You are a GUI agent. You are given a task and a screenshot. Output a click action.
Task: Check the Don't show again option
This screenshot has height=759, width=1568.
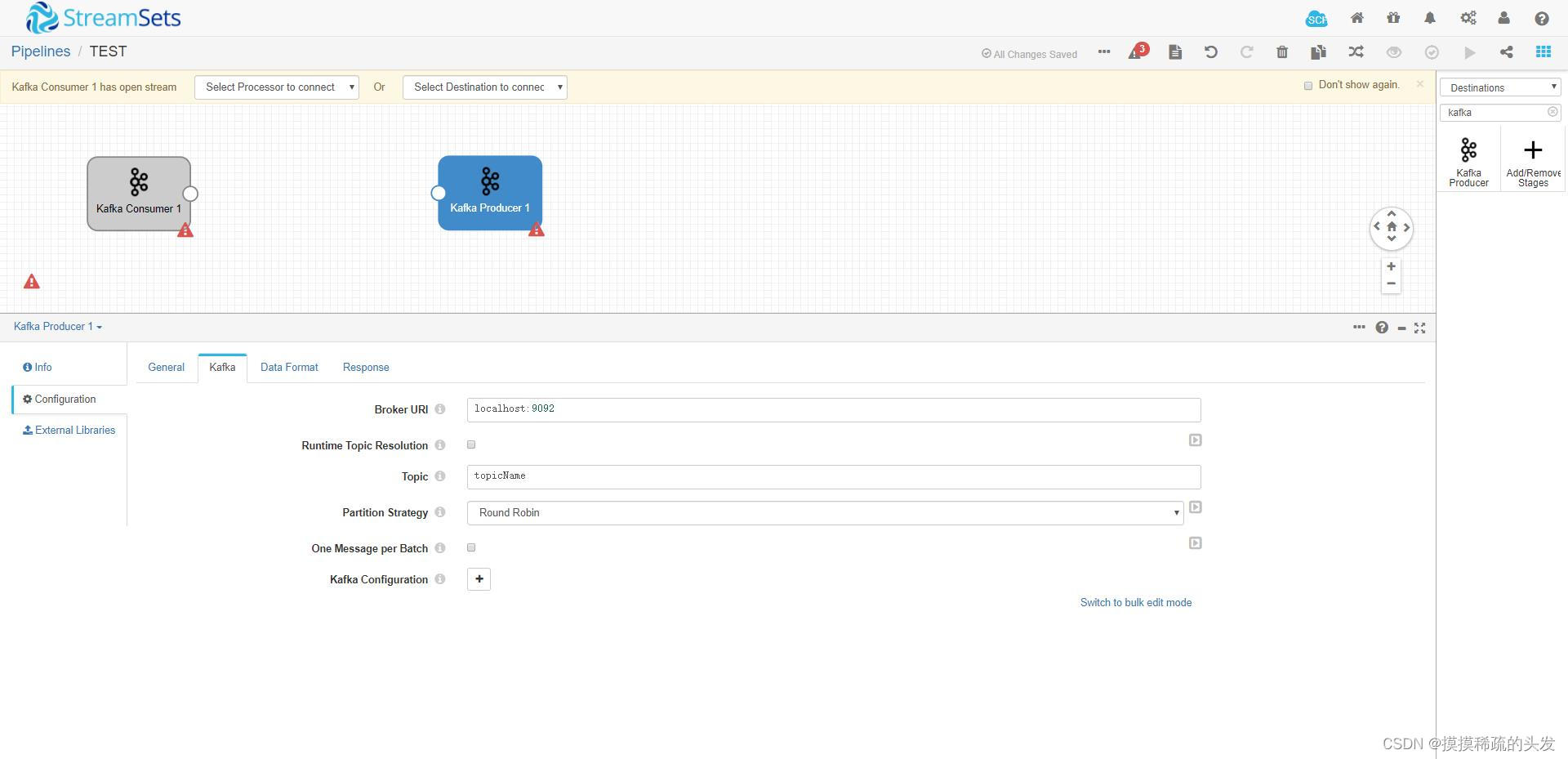(x=1308, y=84)
